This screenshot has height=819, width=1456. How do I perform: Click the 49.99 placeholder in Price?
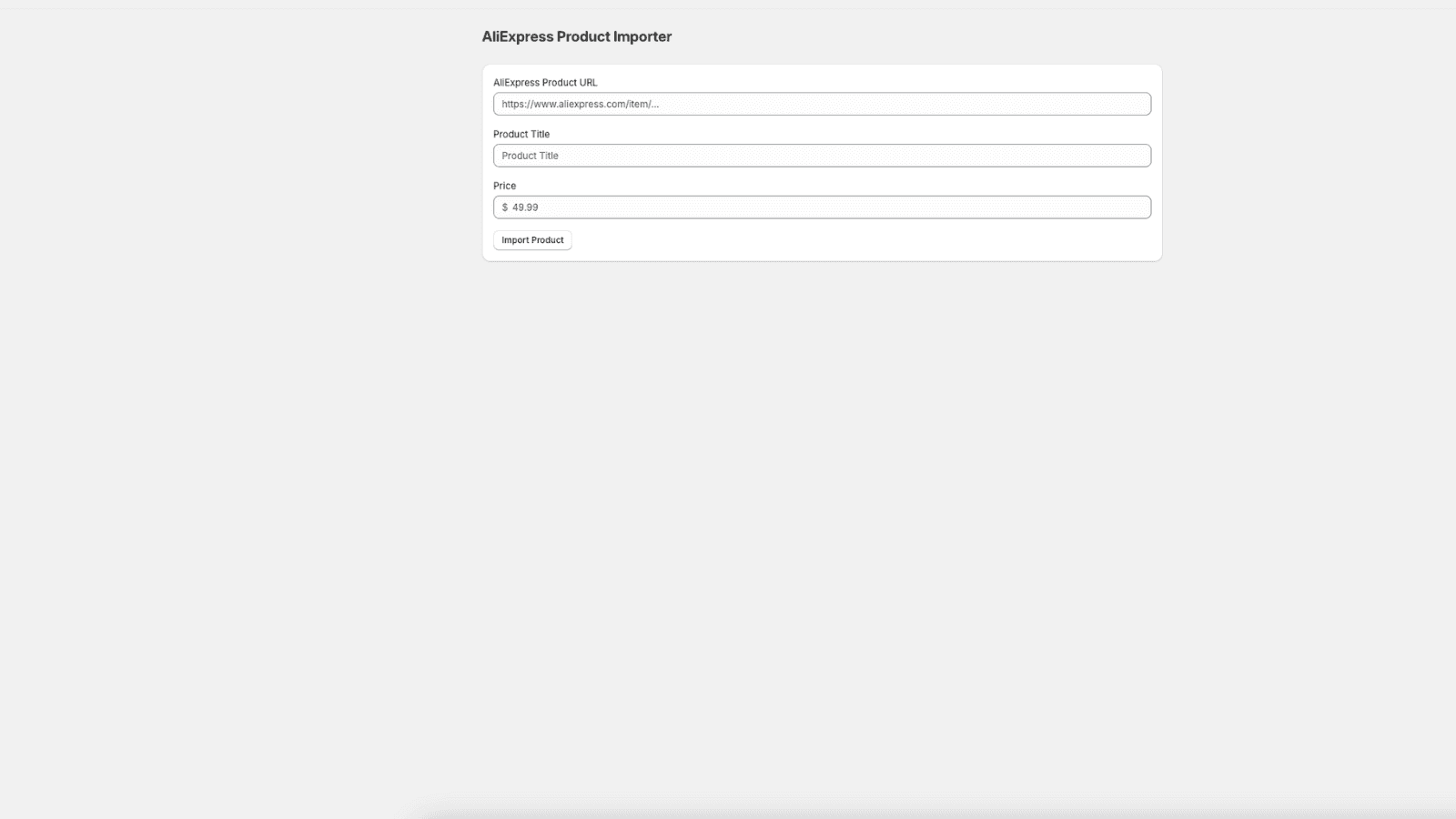525,207
